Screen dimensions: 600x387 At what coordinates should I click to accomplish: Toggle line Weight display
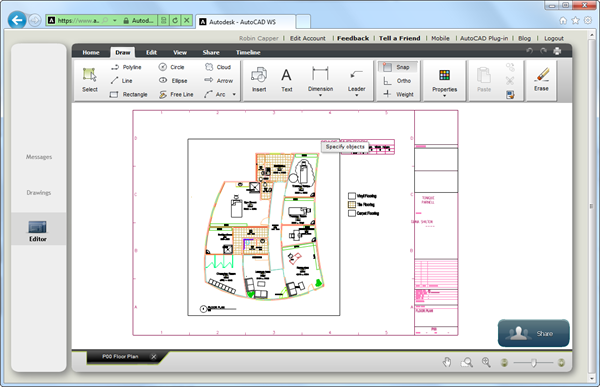(398, 94)
